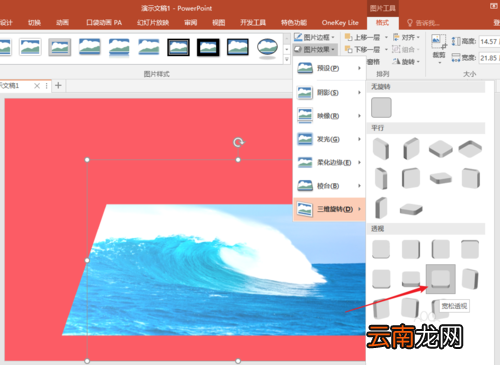Open the 阴影(S) submenu
Viewport: 500px width, 365px height.
tap(329, 92)
